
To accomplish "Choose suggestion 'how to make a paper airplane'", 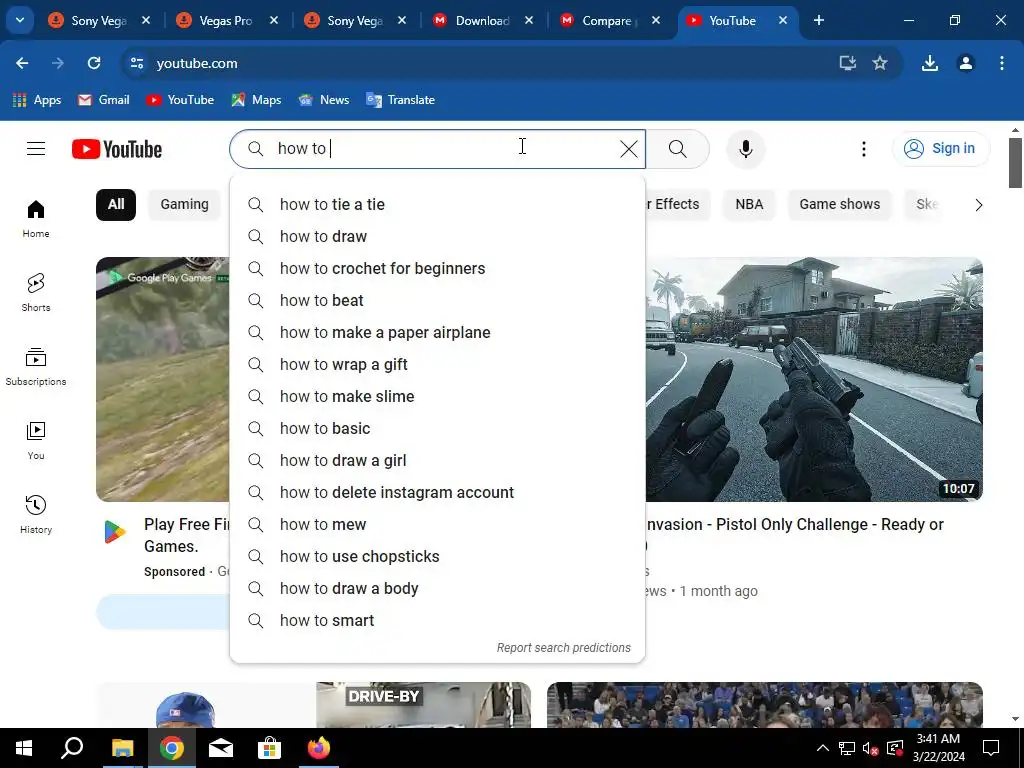I will pyautogui.click(x=438, y=332).
